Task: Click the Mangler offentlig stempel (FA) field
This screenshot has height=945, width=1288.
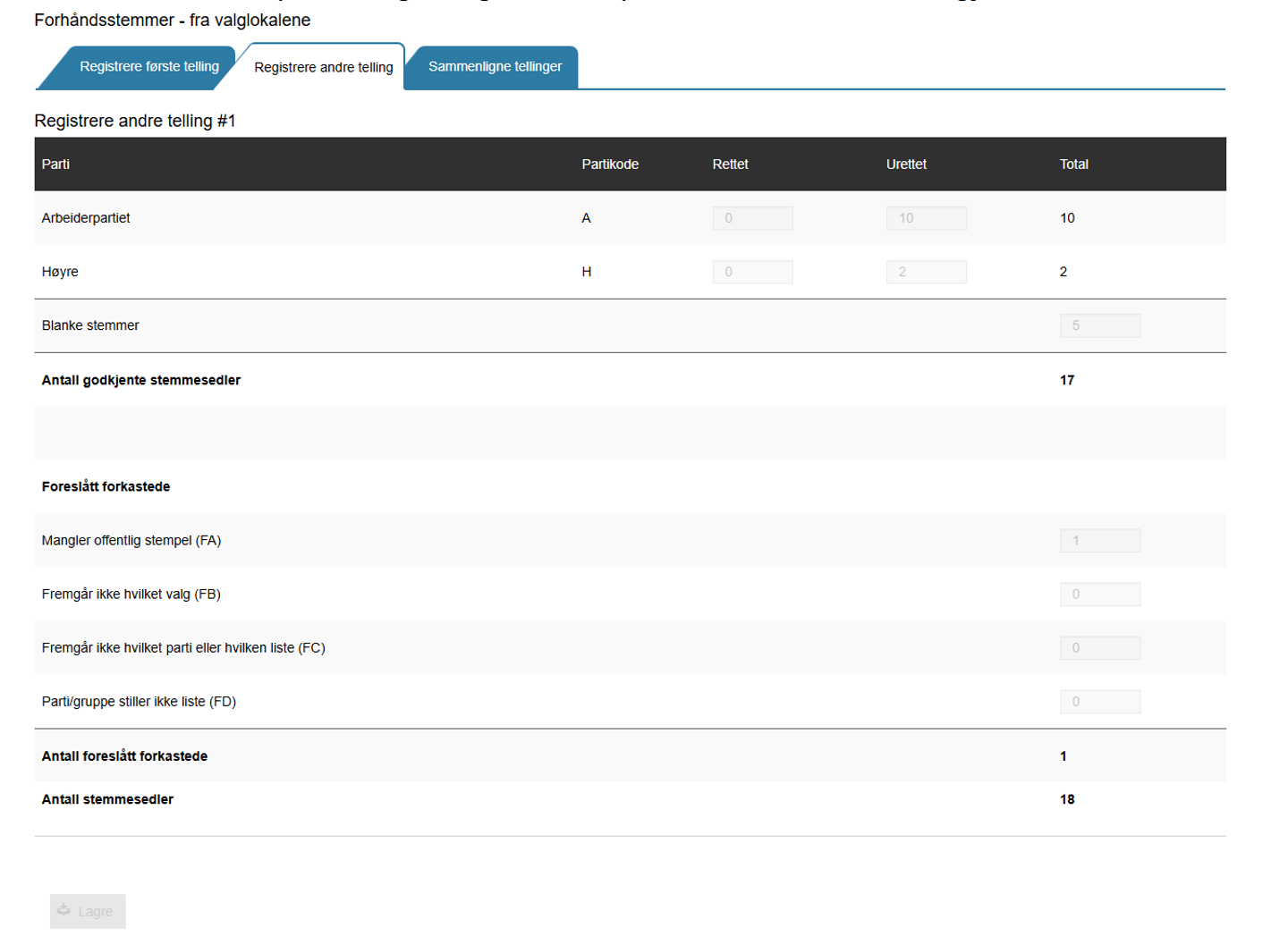Action: click(1099, 540)
